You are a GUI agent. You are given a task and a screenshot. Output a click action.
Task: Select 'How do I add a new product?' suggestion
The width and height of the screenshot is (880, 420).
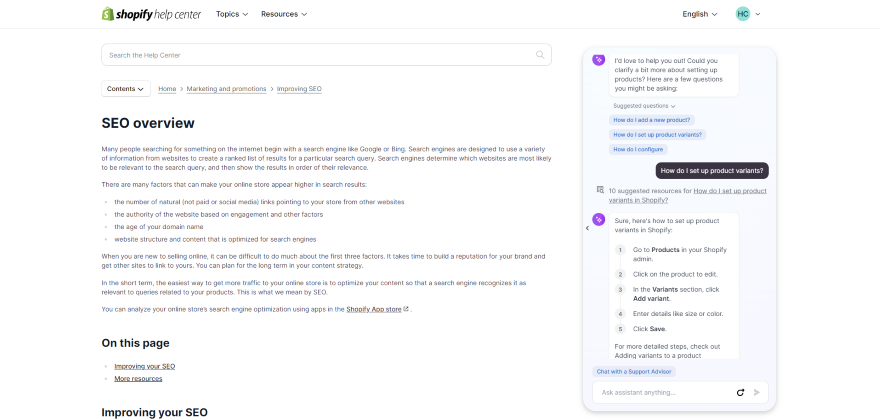pyautogui.click(x=652, y=120)
